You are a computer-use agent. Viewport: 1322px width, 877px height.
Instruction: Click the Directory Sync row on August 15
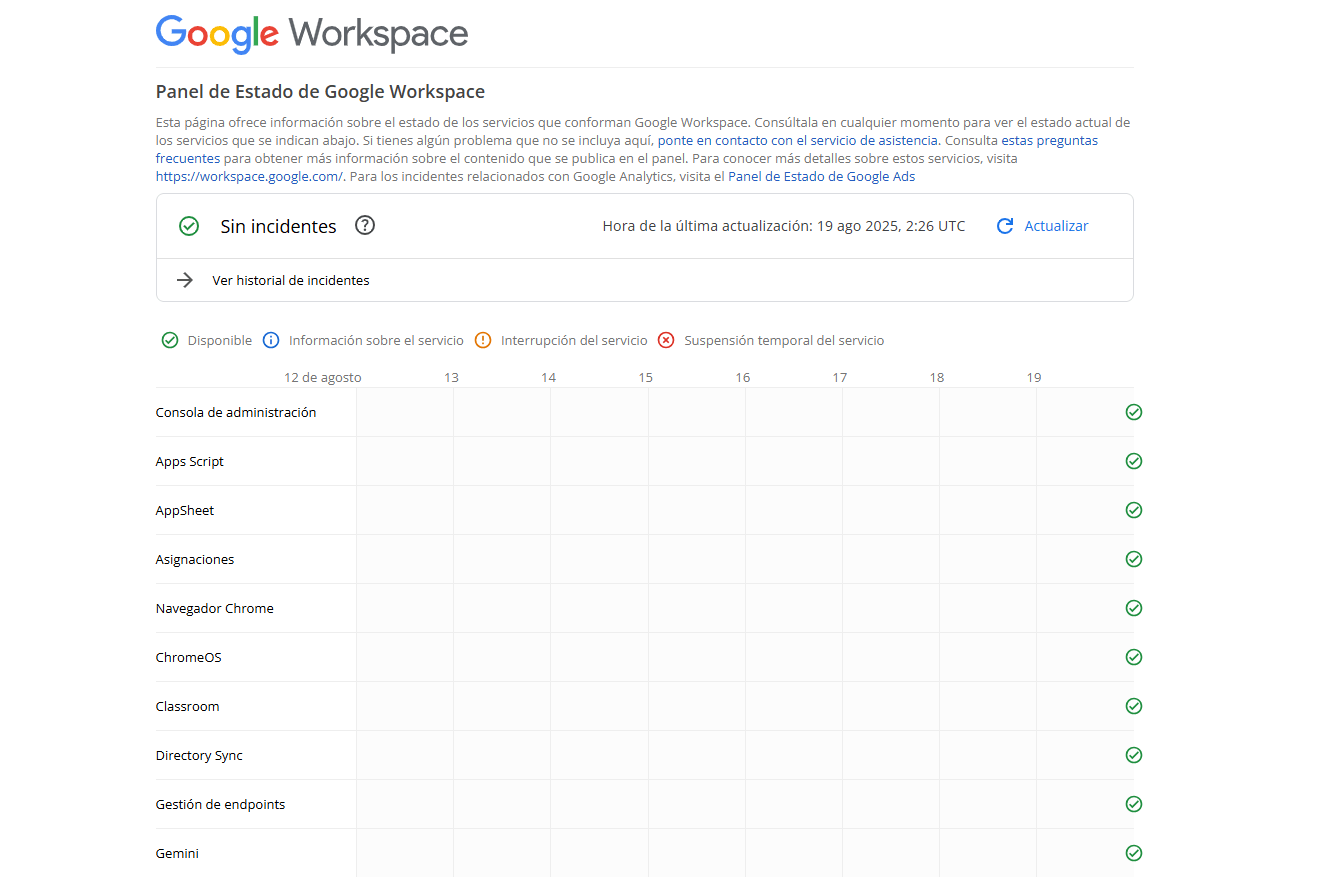coord(696,755)
